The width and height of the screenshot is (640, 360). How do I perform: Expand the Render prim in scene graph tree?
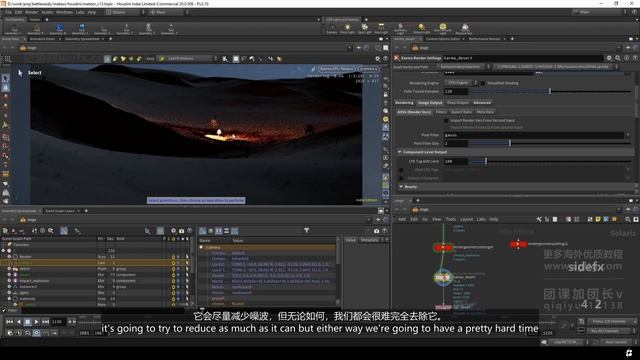click(9, 257)
